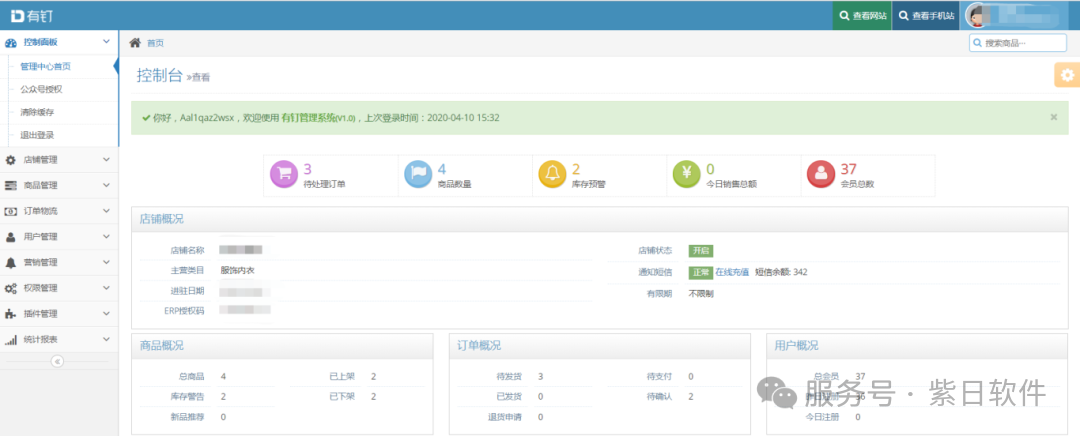
Task: Expand the 统计报表 menu chevron
Action: [106, 340]
